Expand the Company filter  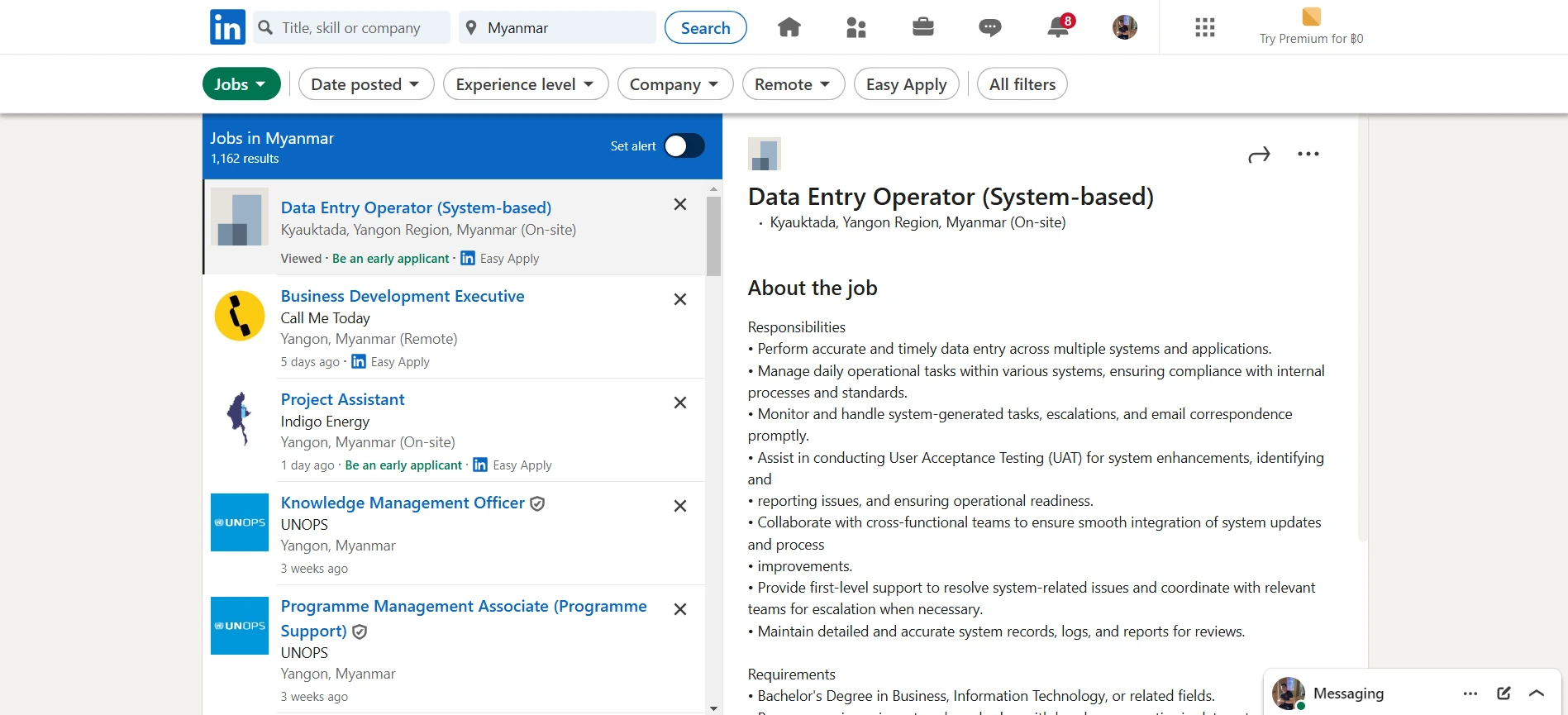[675, 84]
